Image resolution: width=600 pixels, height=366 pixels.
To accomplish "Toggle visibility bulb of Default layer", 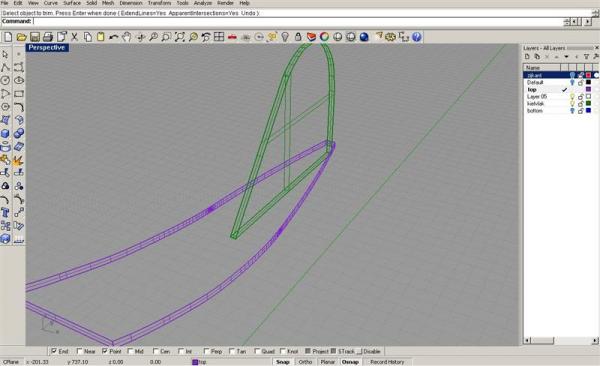I will click(x=572, y=82).
